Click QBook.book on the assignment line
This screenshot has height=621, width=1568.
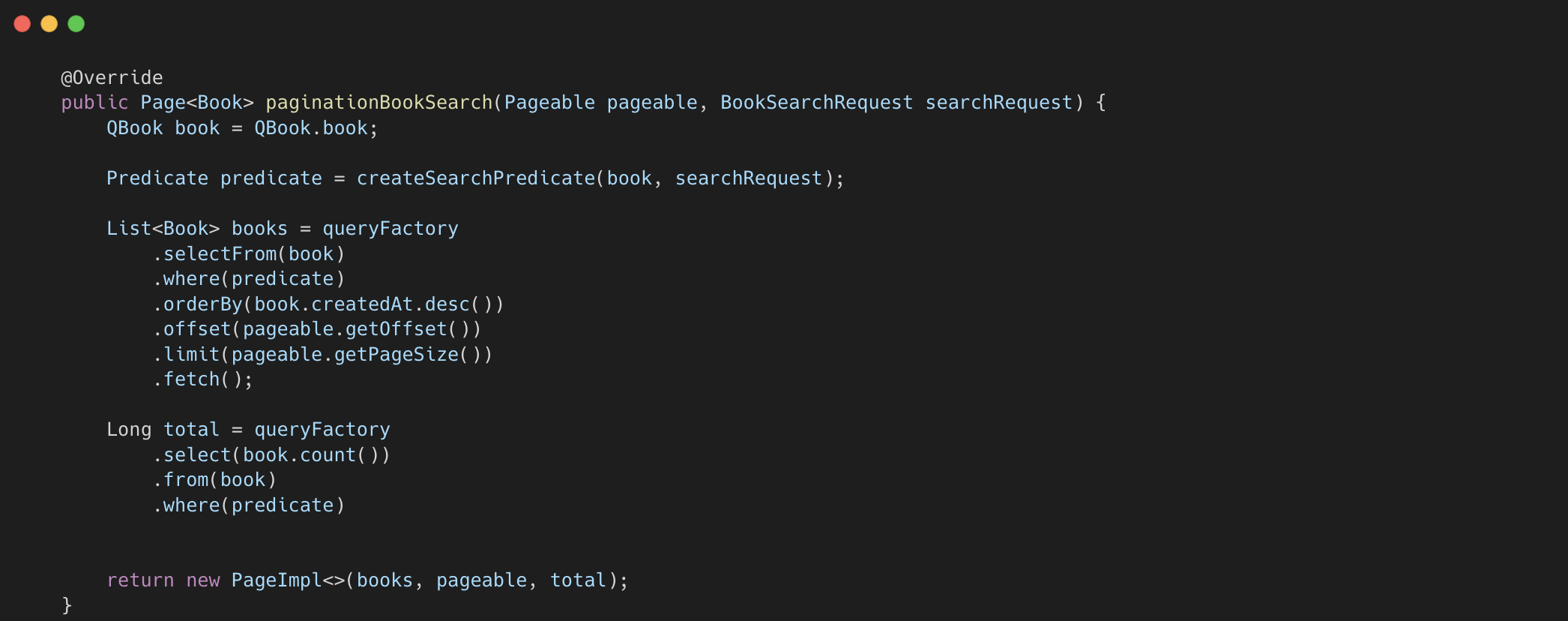coord(311,128)
